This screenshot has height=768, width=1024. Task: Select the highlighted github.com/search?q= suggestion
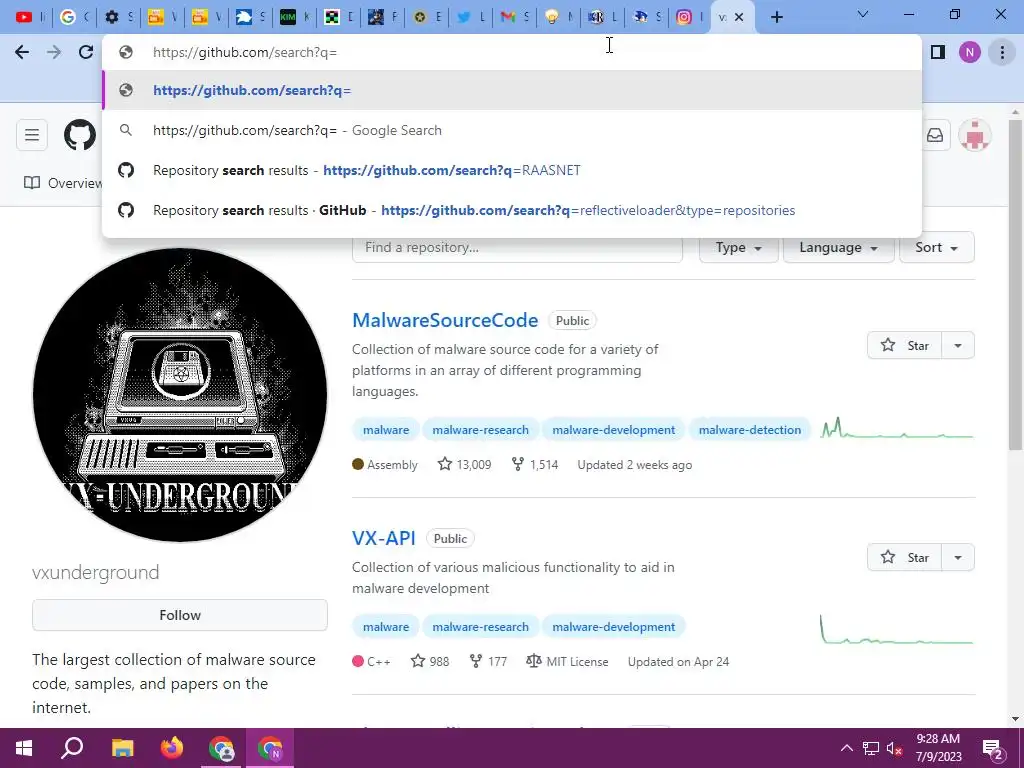(x=512, y=90)
